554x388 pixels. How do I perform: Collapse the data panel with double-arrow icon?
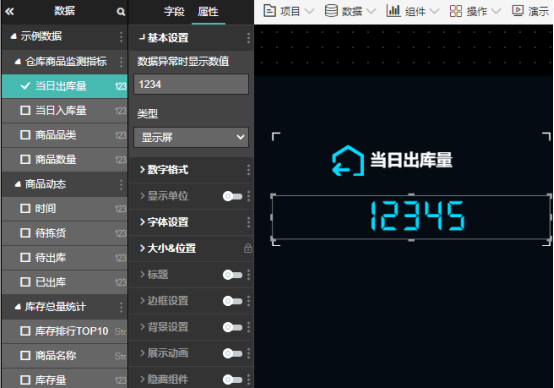[x=10, y=12]
